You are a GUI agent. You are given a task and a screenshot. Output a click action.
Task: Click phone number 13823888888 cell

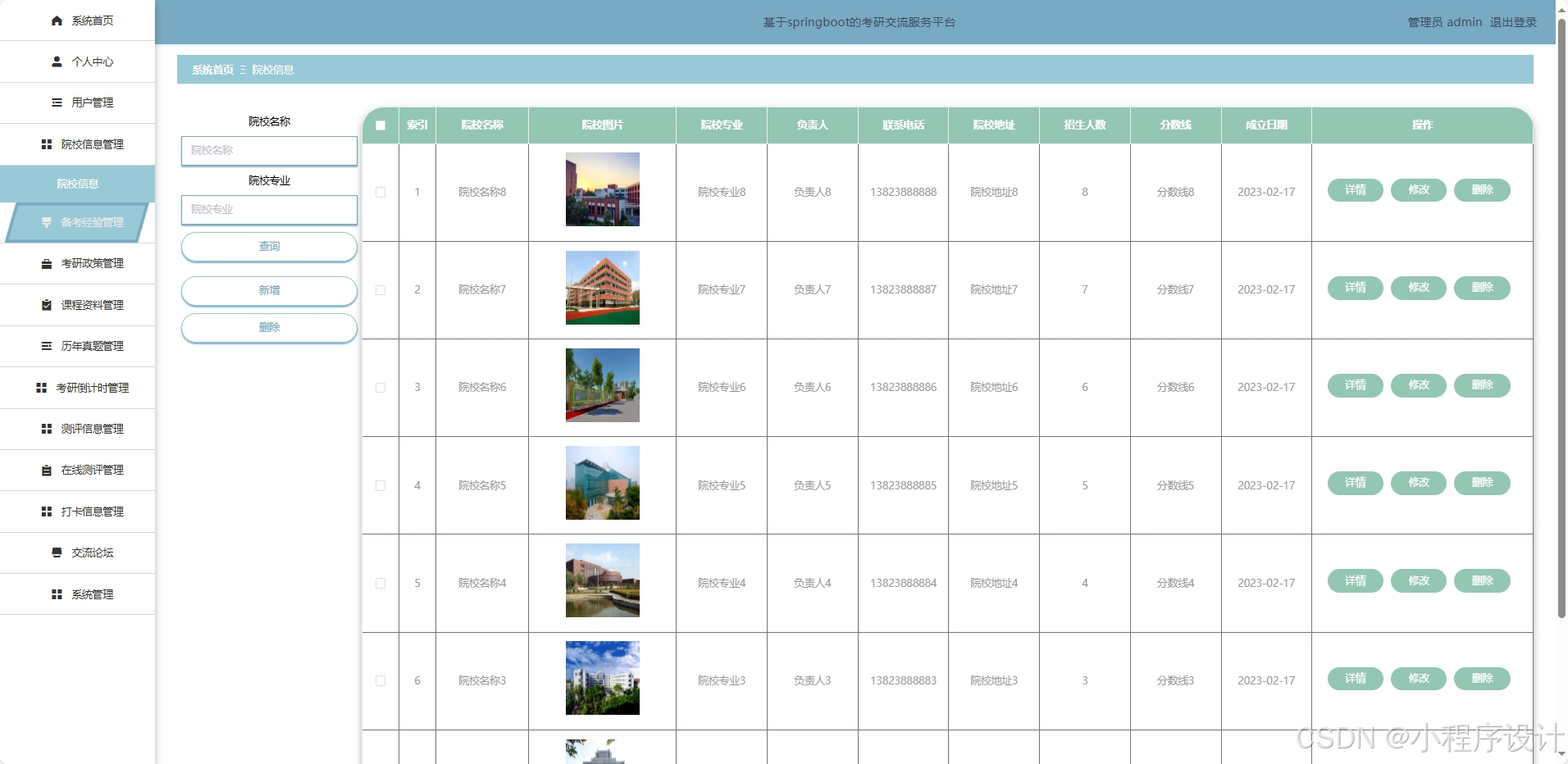[x=903, y=192]
